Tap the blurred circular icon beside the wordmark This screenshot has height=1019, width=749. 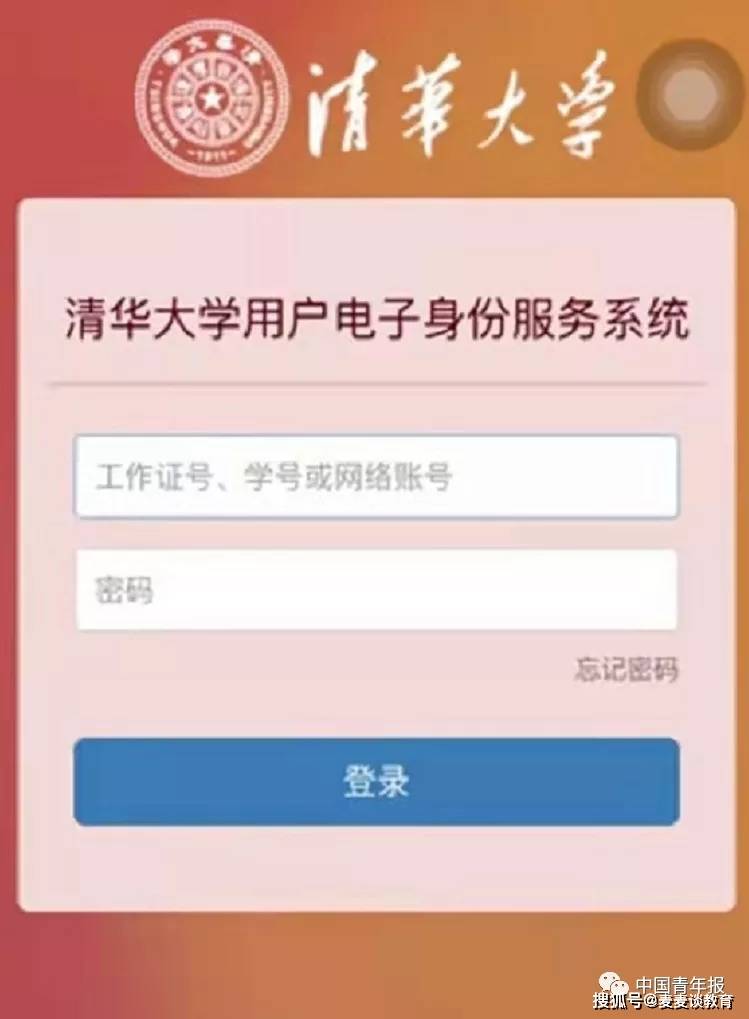[x=691, y=95]
